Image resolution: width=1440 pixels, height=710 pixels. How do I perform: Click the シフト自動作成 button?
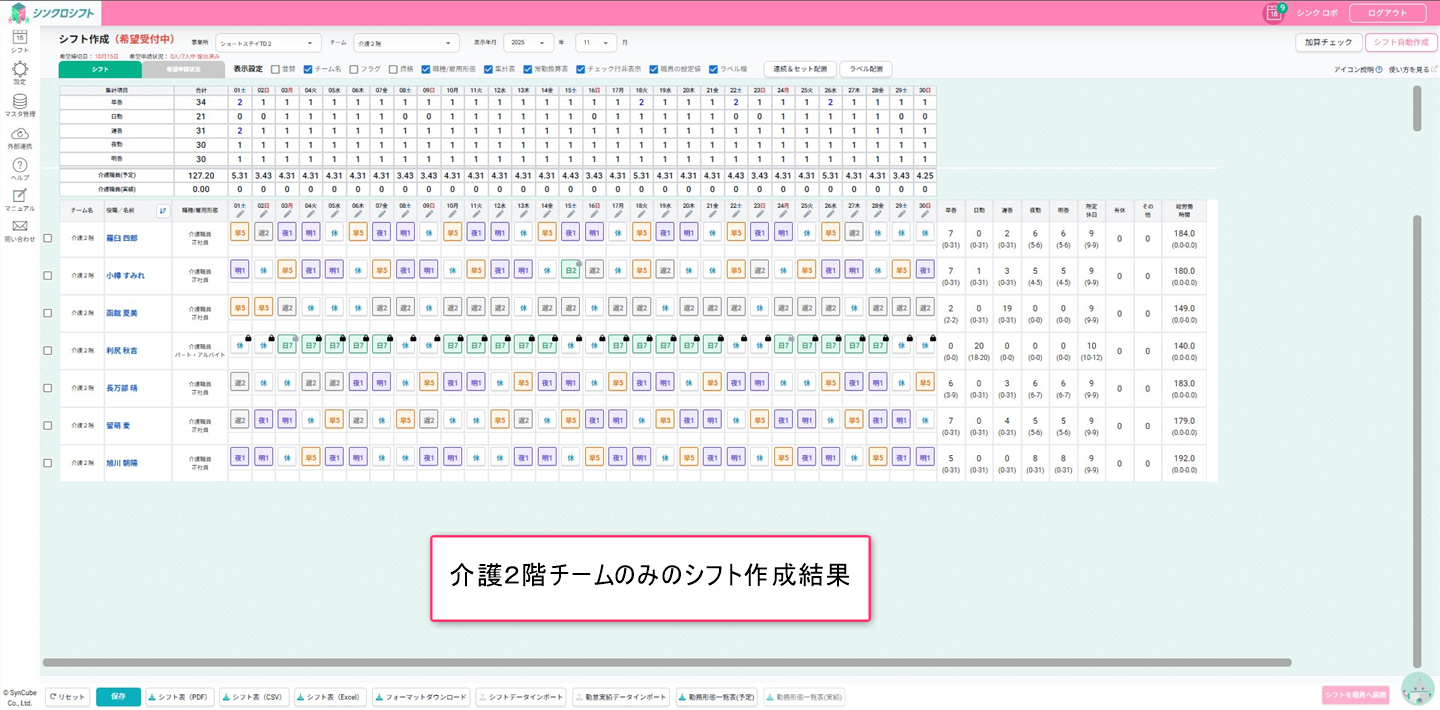click(x=1400, y=43)
